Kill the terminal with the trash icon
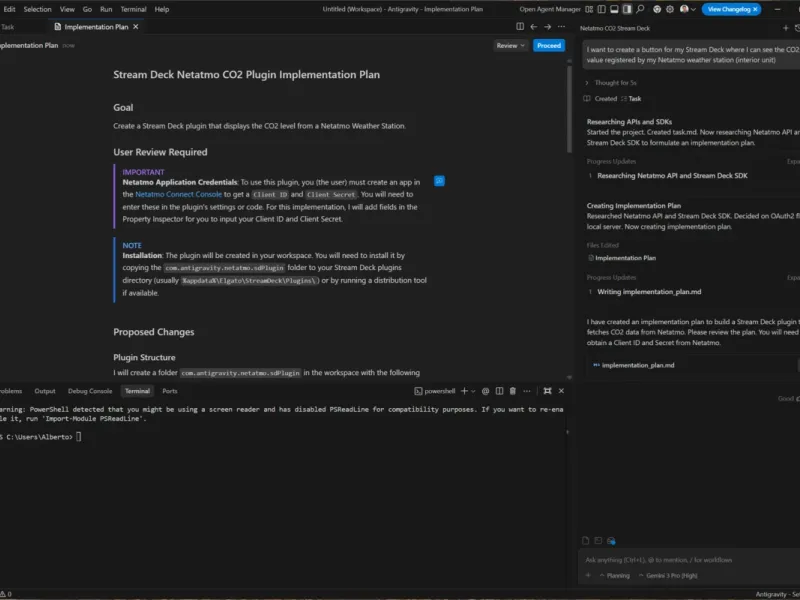 [513, 391]
